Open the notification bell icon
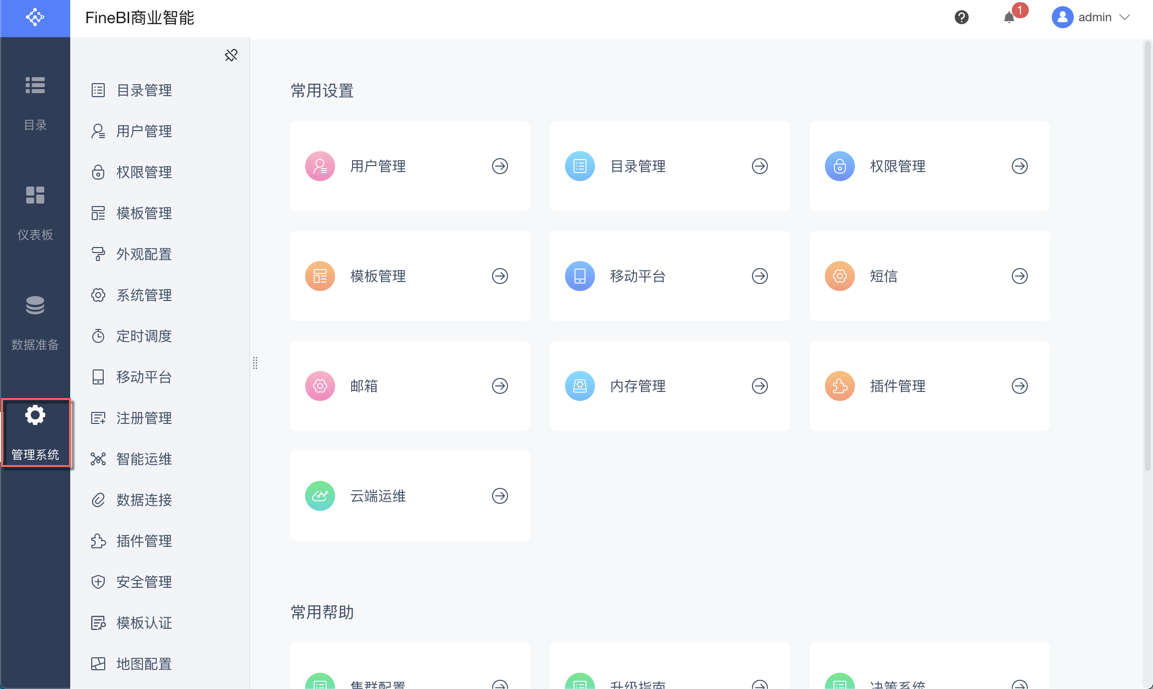 (1009, 17)
